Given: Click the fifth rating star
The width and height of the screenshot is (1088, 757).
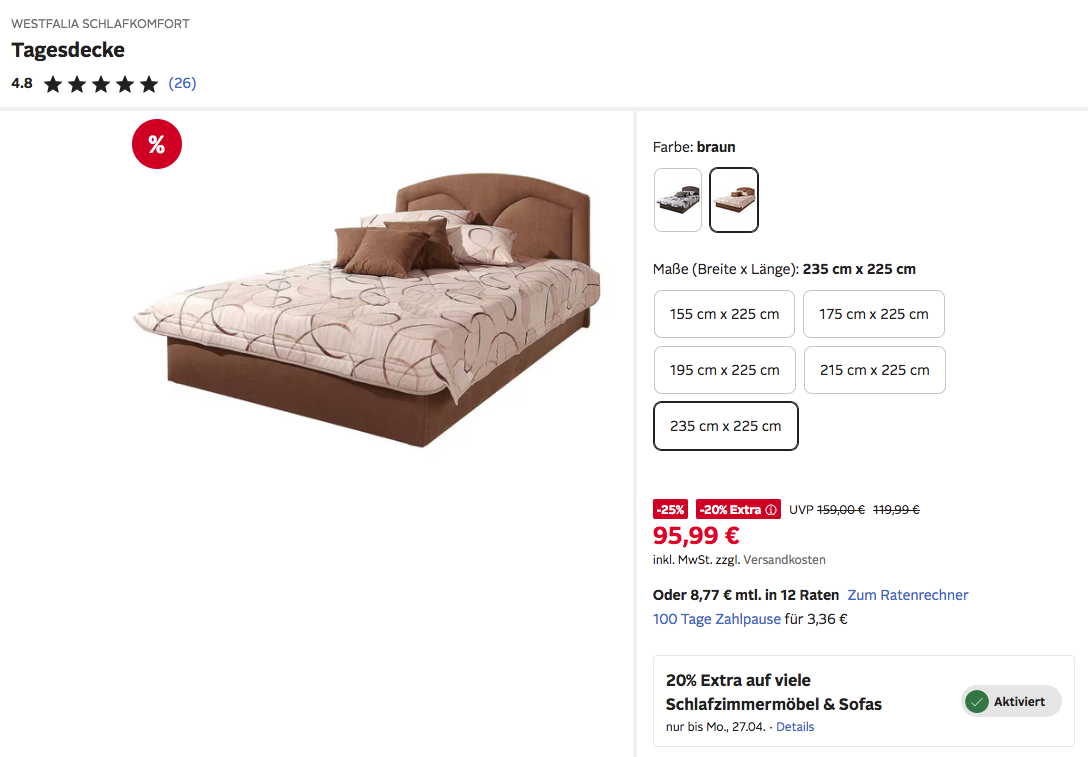Looking at the screenshot, I should [148, 85].
